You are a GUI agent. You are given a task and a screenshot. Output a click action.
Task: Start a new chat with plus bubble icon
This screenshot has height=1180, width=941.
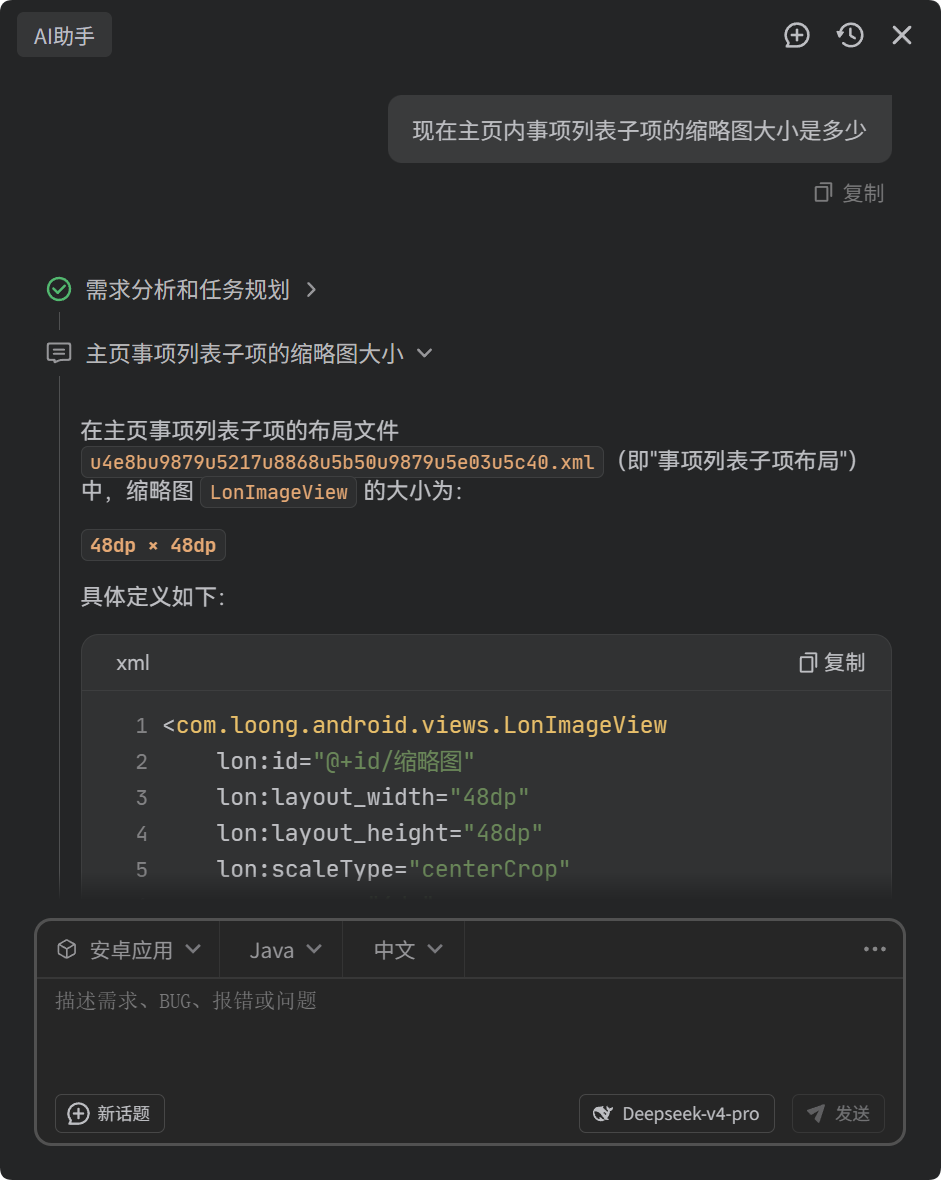[x=796, y=35]
